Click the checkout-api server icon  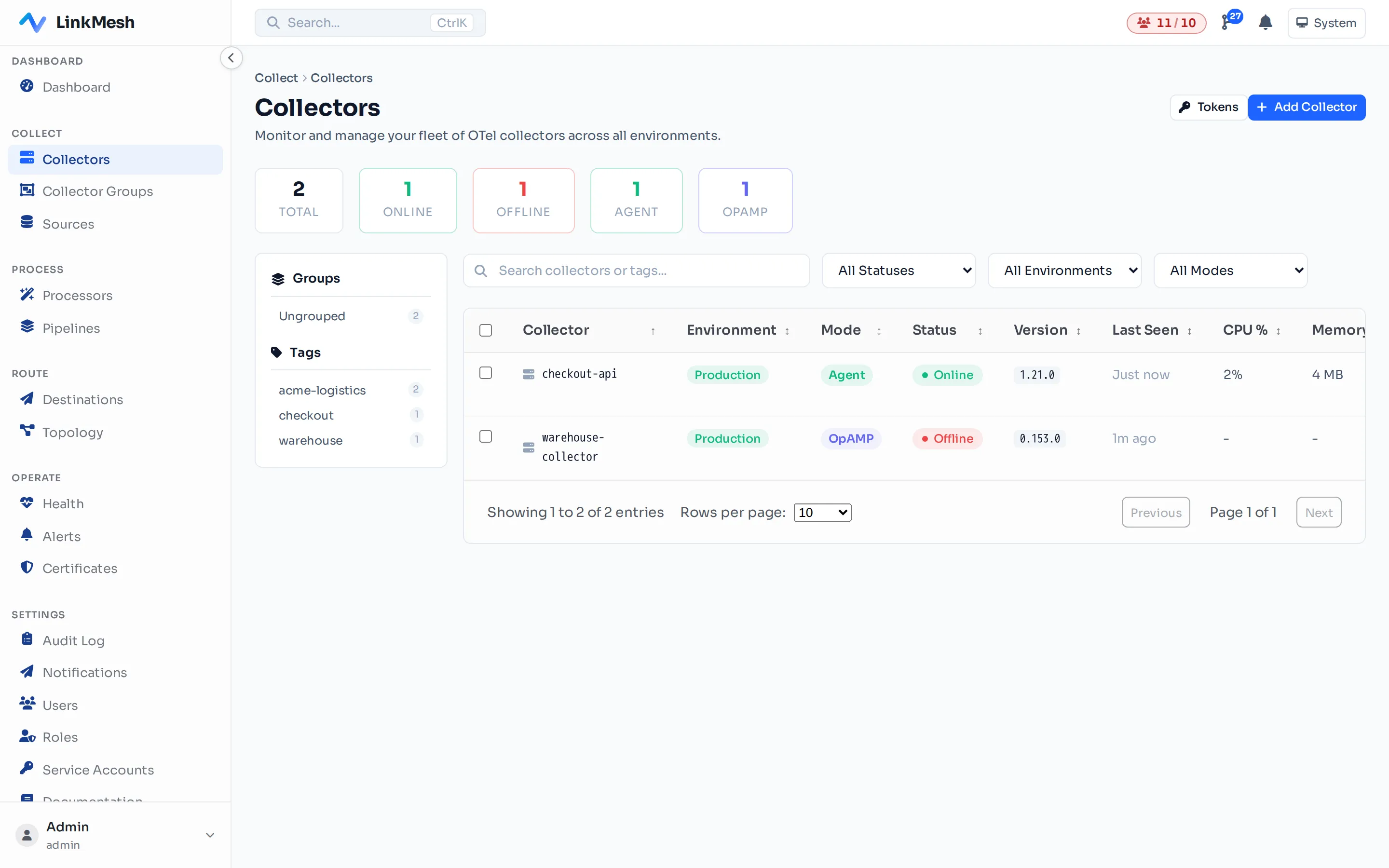(x=529, y=374)
